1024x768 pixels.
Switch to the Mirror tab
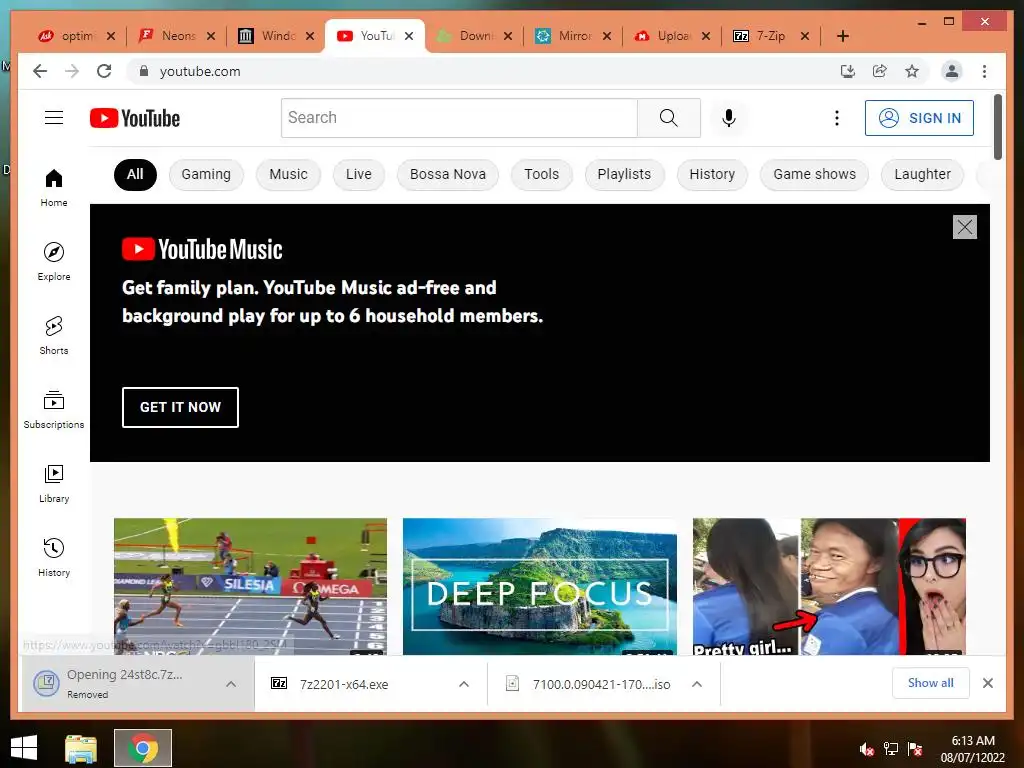(x=574, y=36)
